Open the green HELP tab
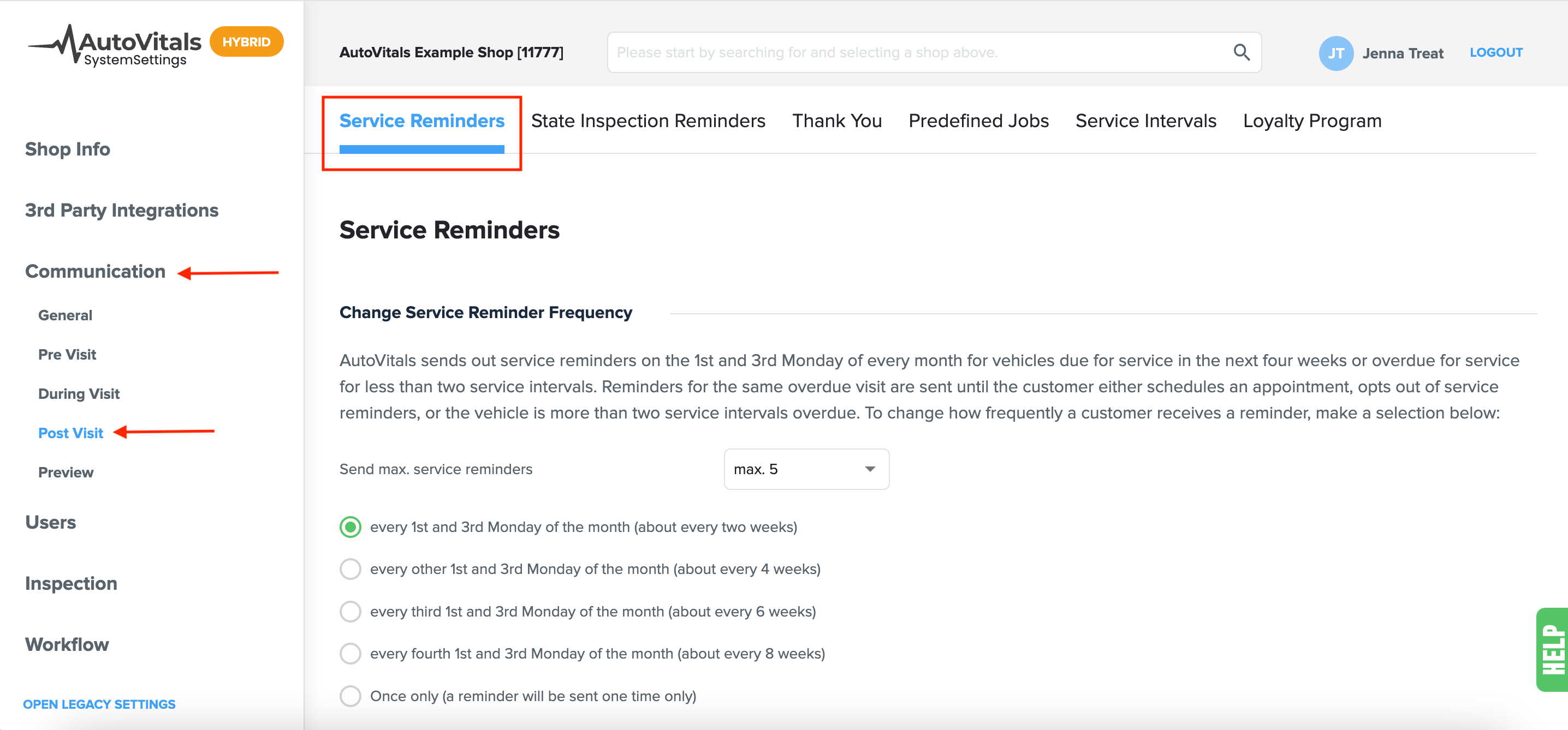The image size is (1568, 730). tap(1552, 649)
